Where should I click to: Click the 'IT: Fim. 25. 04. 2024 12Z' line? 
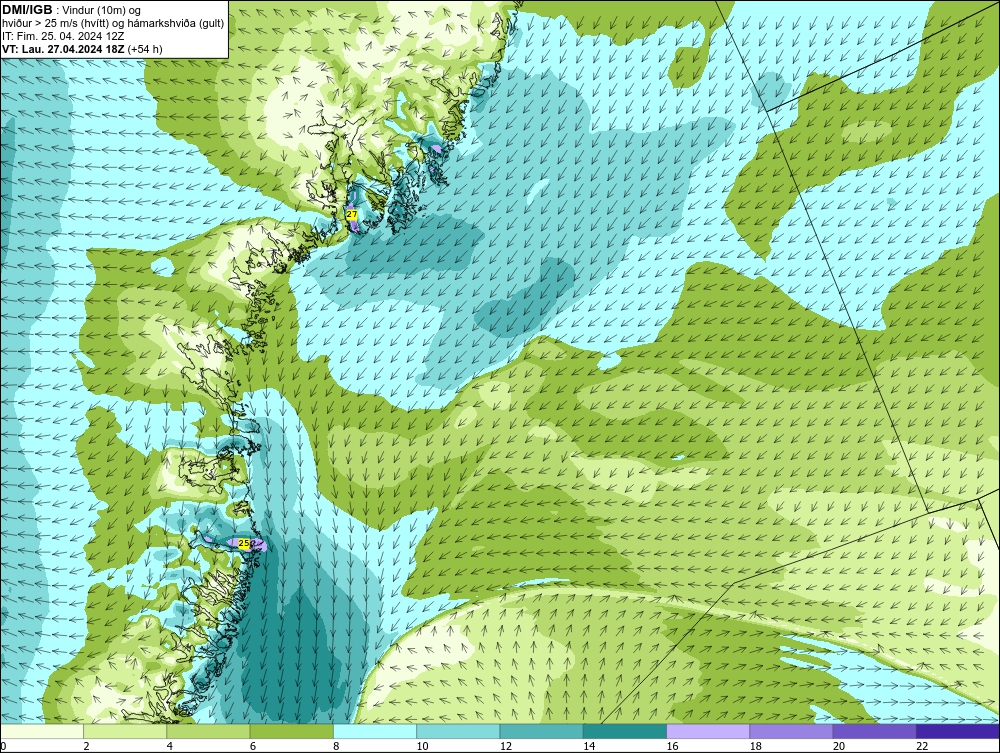[x=63, y=36]
